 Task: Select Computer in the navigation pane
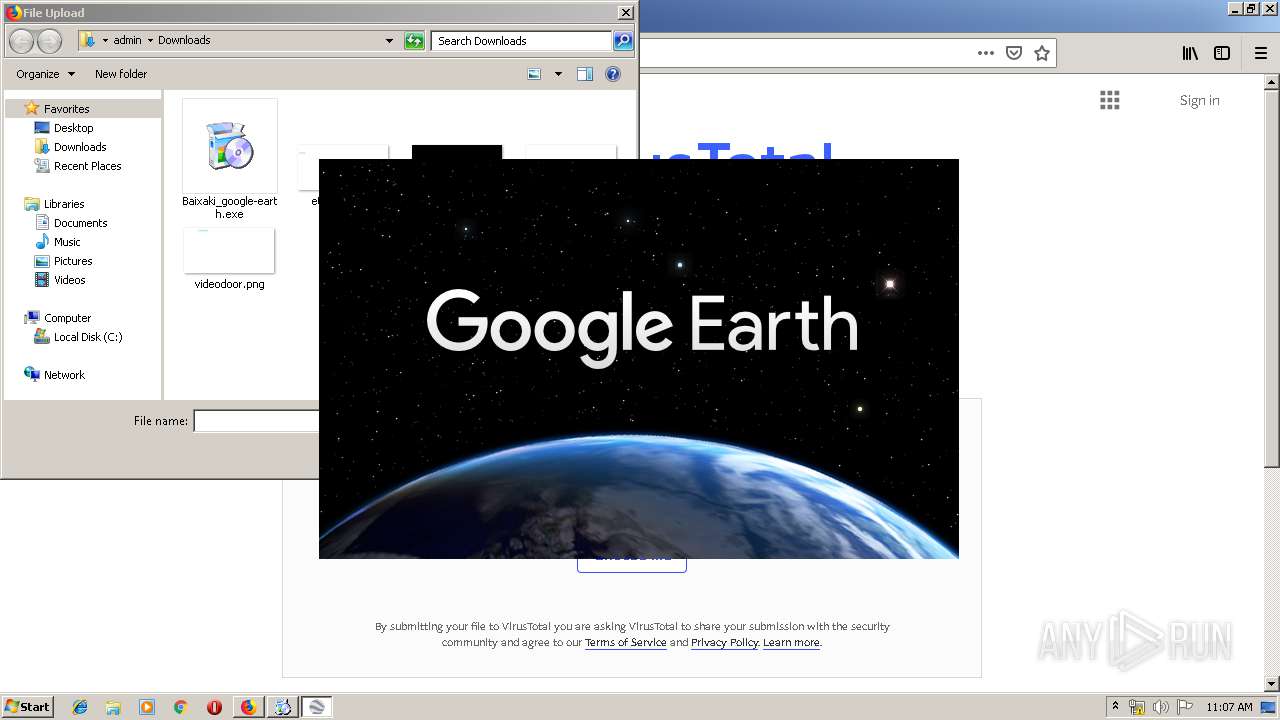coord(67,318)
